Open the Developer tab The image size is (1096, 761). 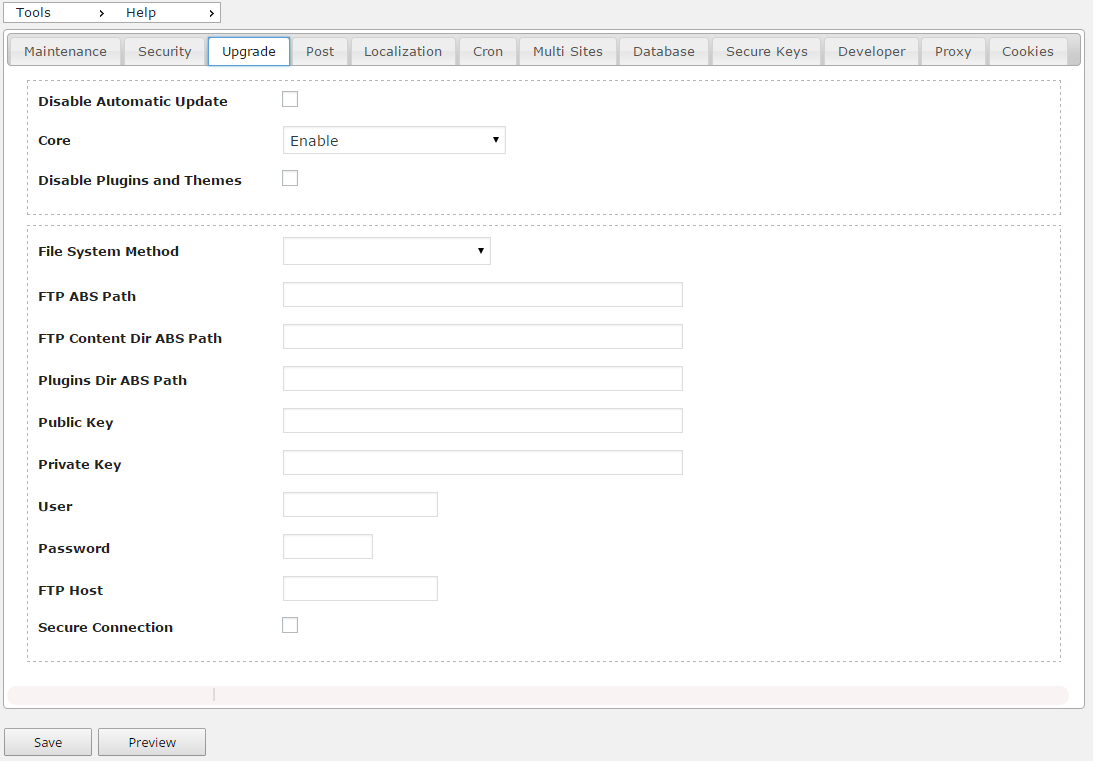point(872,52)
